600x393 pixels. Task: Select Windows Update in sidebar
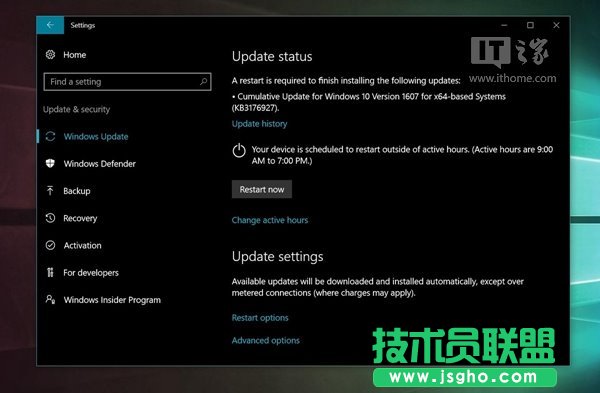[x=96, y=137]
